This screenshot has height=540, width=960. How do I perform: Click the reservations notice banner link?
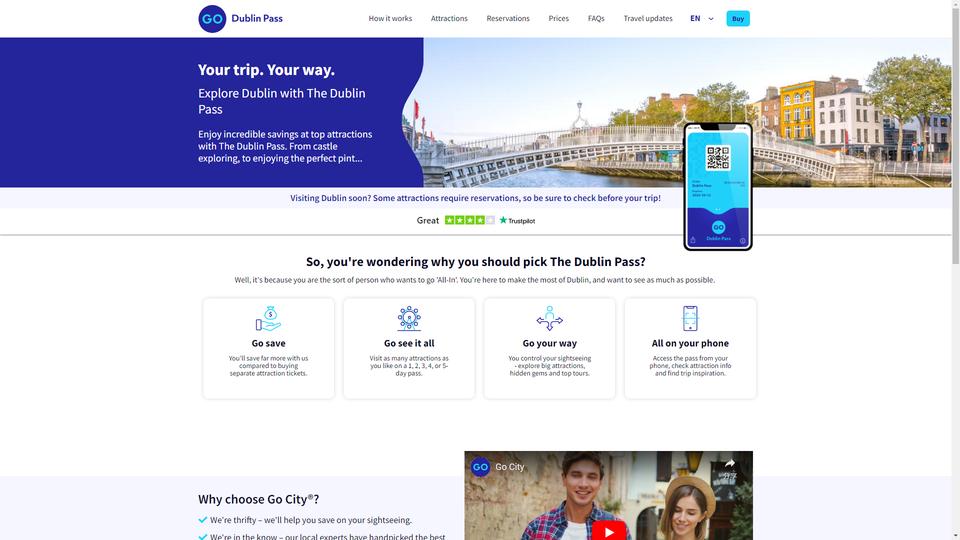pos(475,198)
